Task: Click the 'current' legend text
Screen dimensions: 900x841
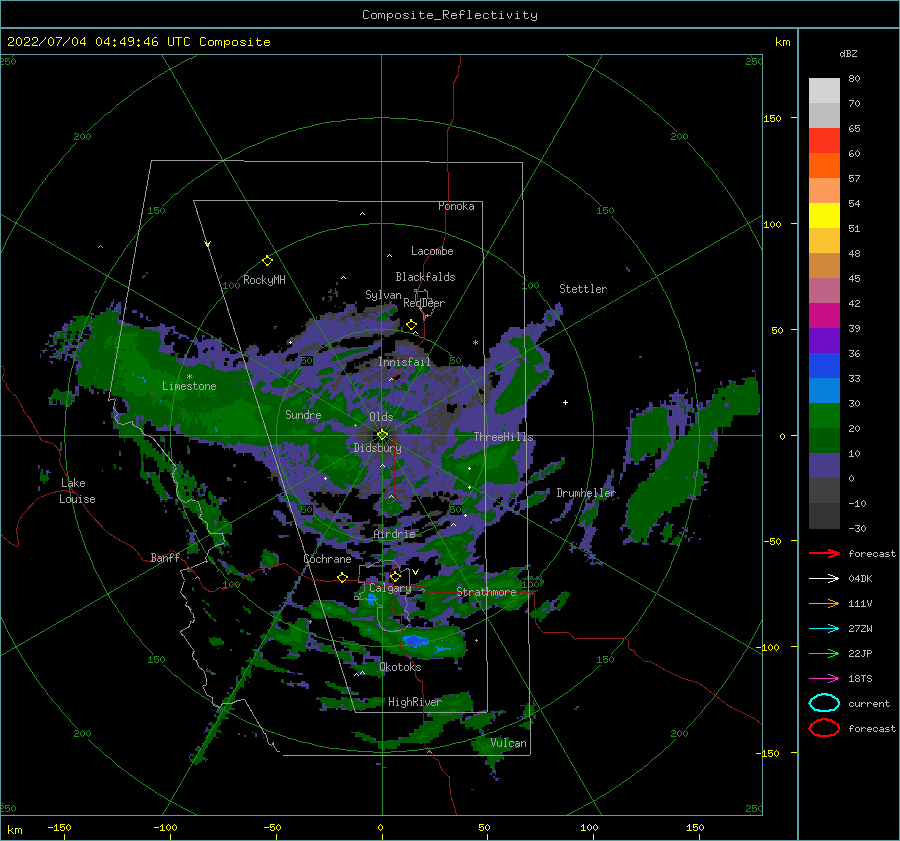Action: pos(869,704)
